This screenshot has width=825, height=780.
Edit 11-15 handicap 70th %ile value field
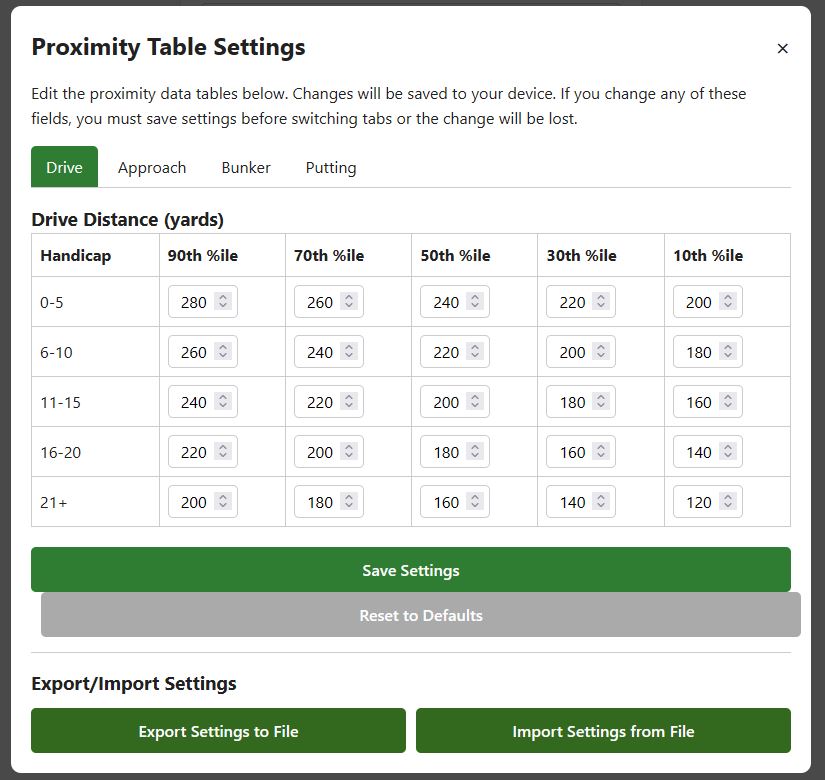[x=329, y=402]
